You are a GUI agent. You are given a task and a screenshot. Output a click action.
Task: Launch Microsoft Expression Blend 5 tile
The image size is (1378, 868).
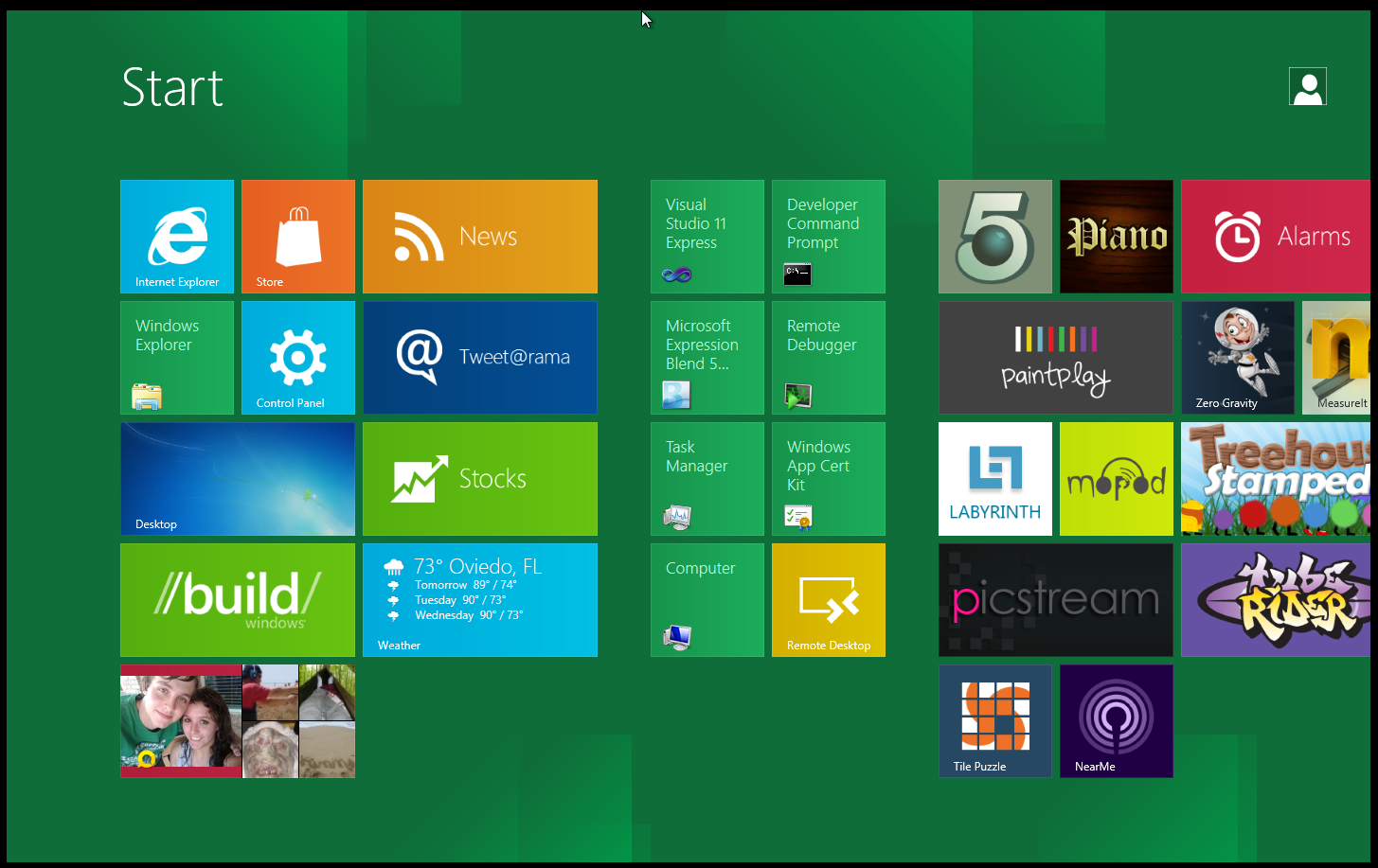[x=707, y=358]
